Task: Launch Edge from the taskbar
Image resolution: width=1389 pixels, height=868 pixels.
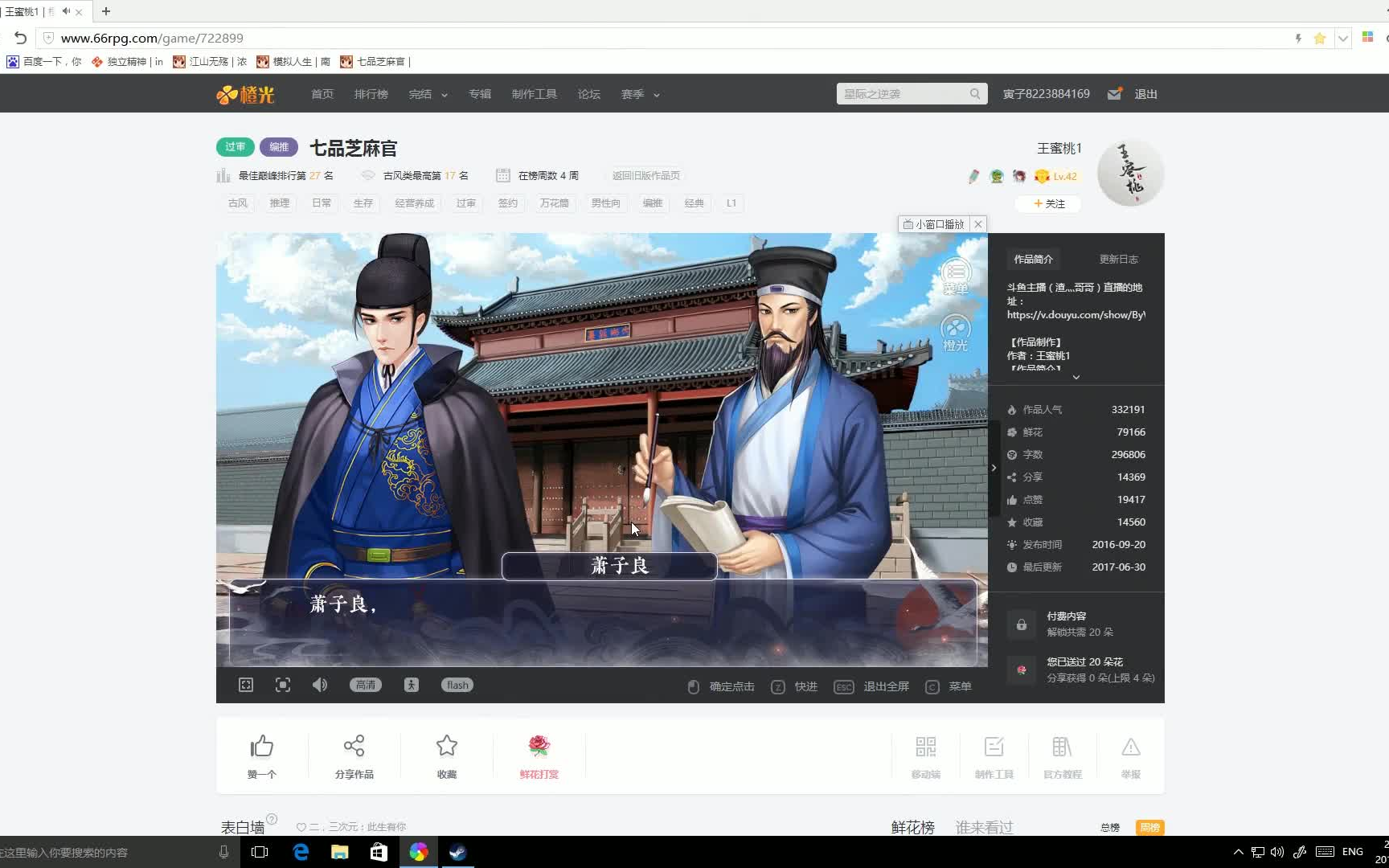Action: [x=301, y=852]
